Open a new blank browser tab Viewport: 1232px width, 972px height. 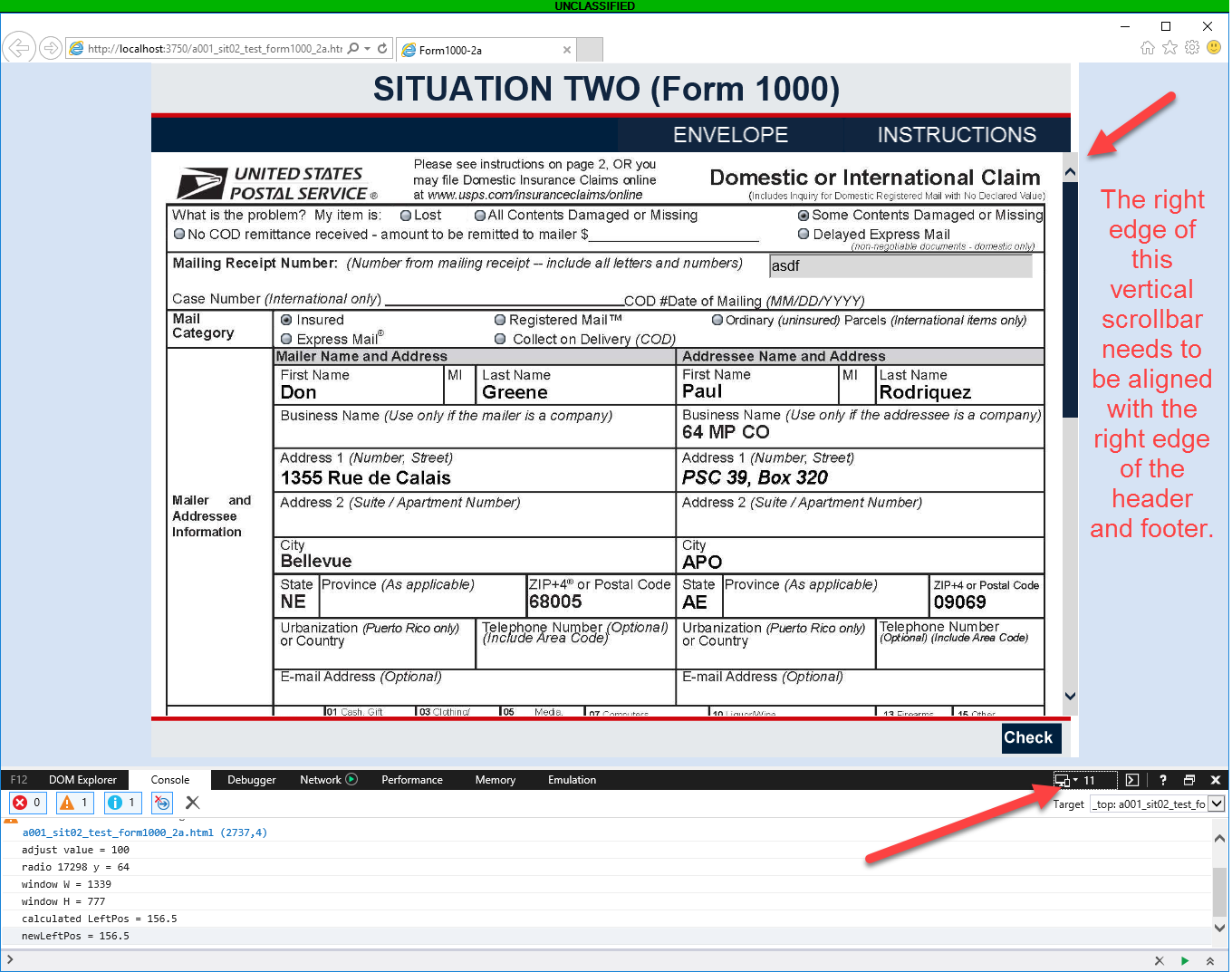click(x=590, y=50)
